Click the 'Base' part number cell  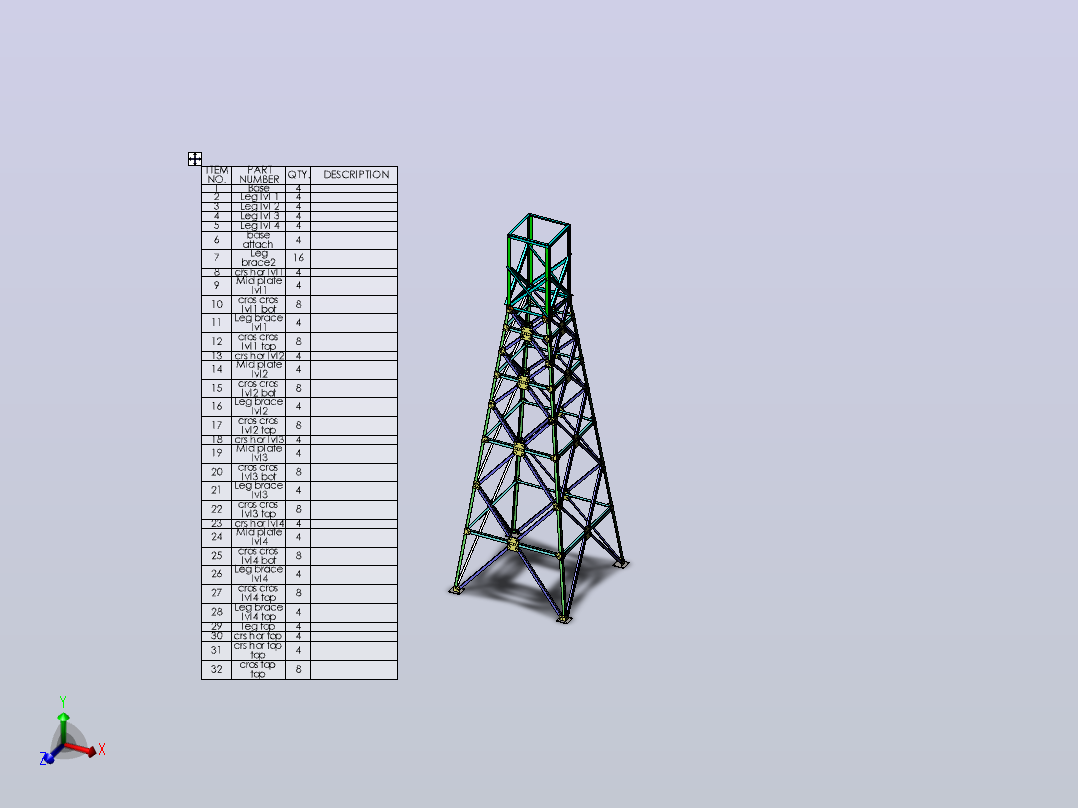[258, 188]
